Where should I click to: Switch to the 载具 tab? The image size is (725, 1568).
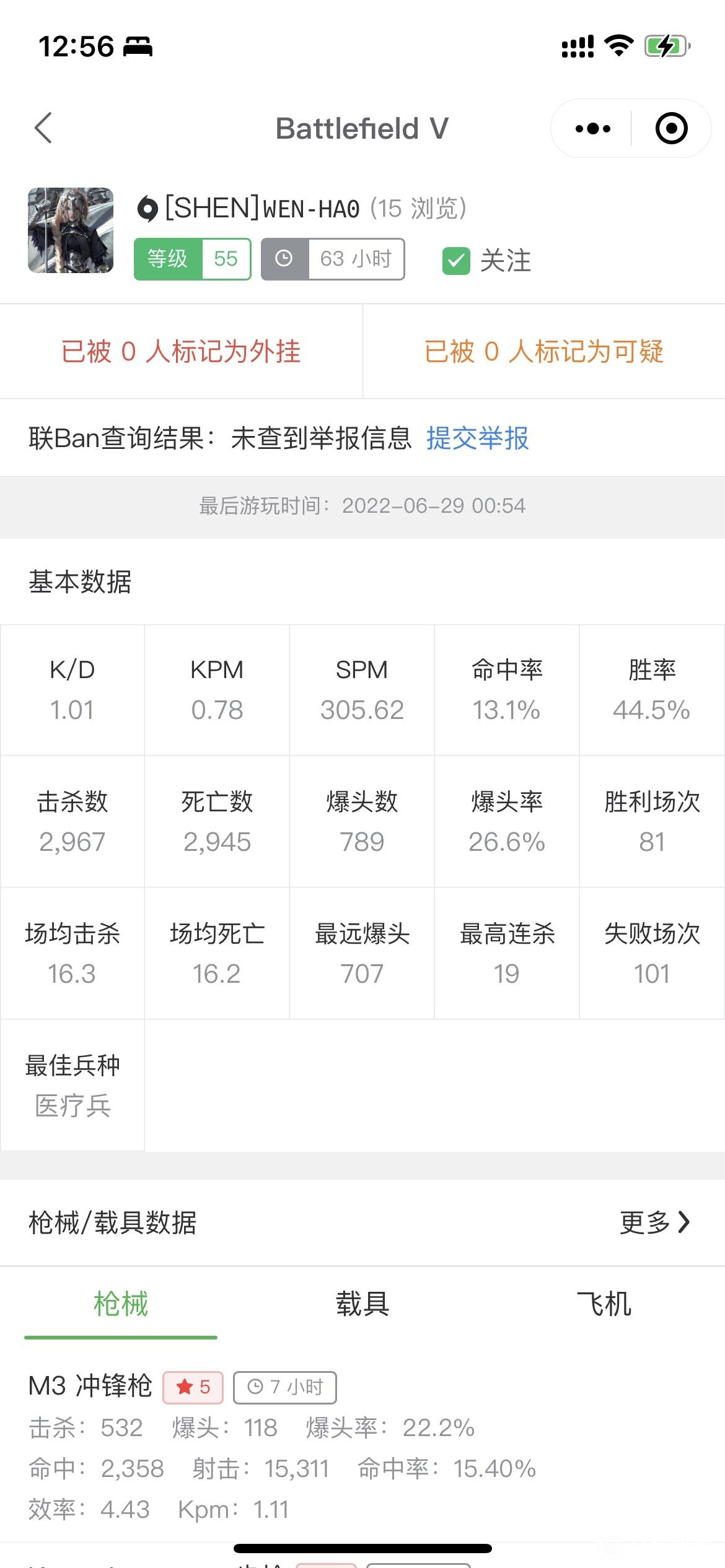[x=362, y=1304]
